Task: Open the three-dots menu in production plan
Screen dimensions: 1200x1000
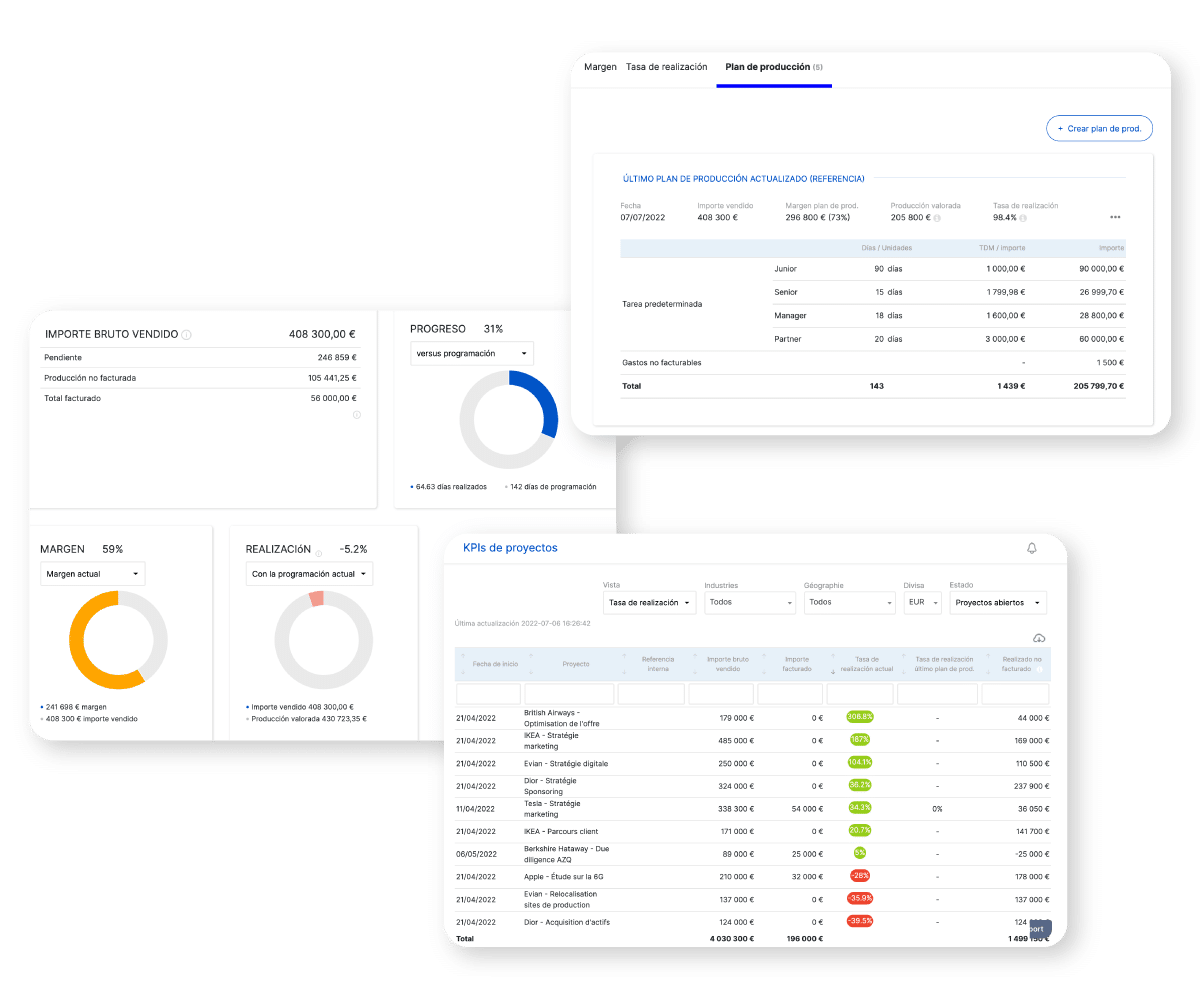Action: click(x=1115, y=217)
